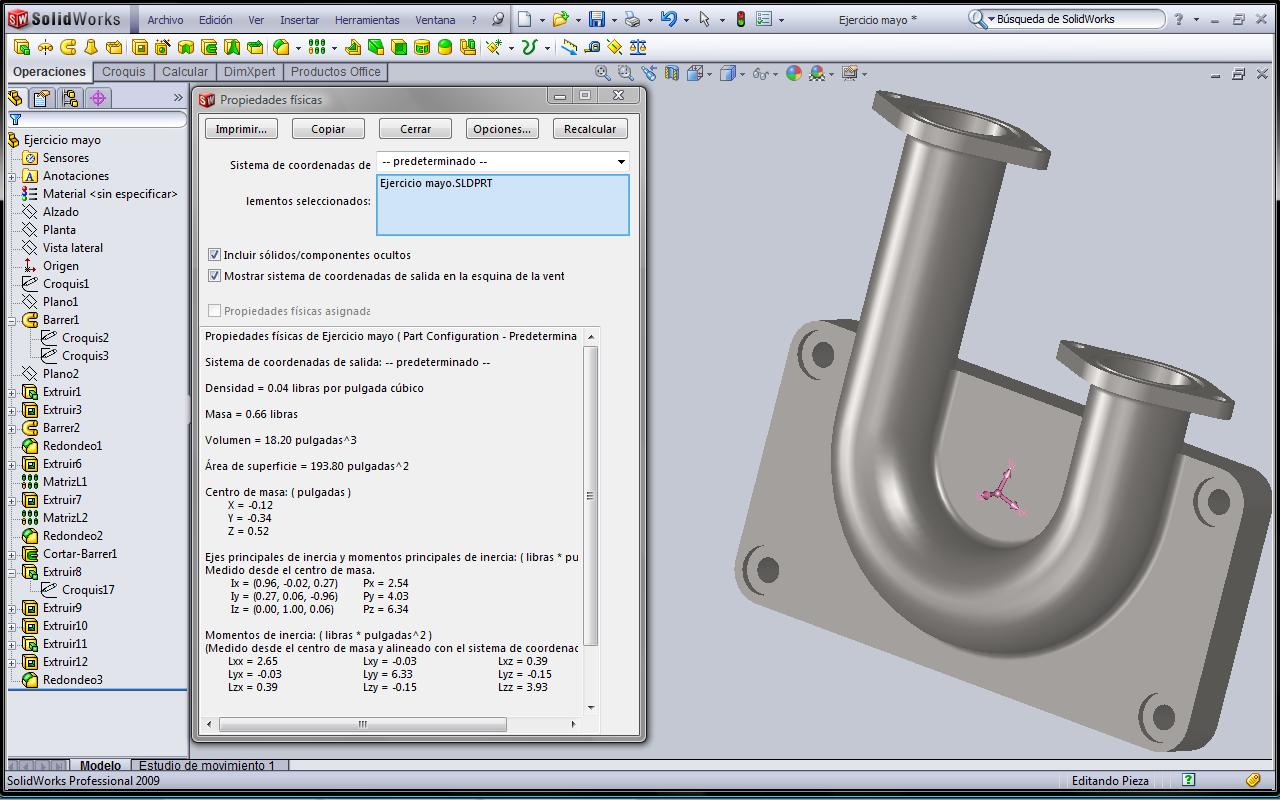Viewport: 1280px width, 800px height.
Task: Open the Insertar menu
Action: point(299,20)
